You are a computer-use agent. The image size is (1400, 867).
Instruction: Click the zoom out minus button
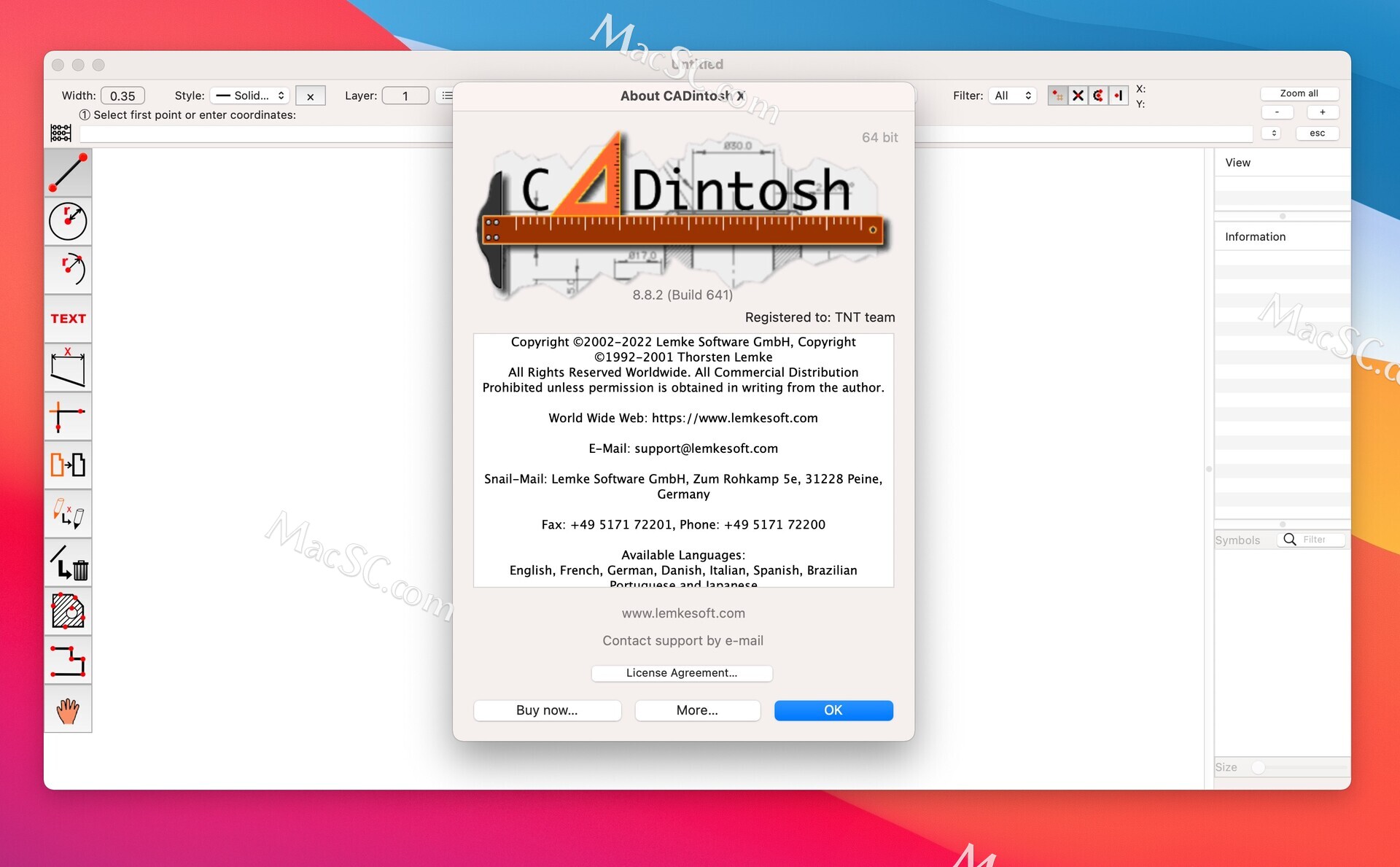click(x=1277, y=112)
